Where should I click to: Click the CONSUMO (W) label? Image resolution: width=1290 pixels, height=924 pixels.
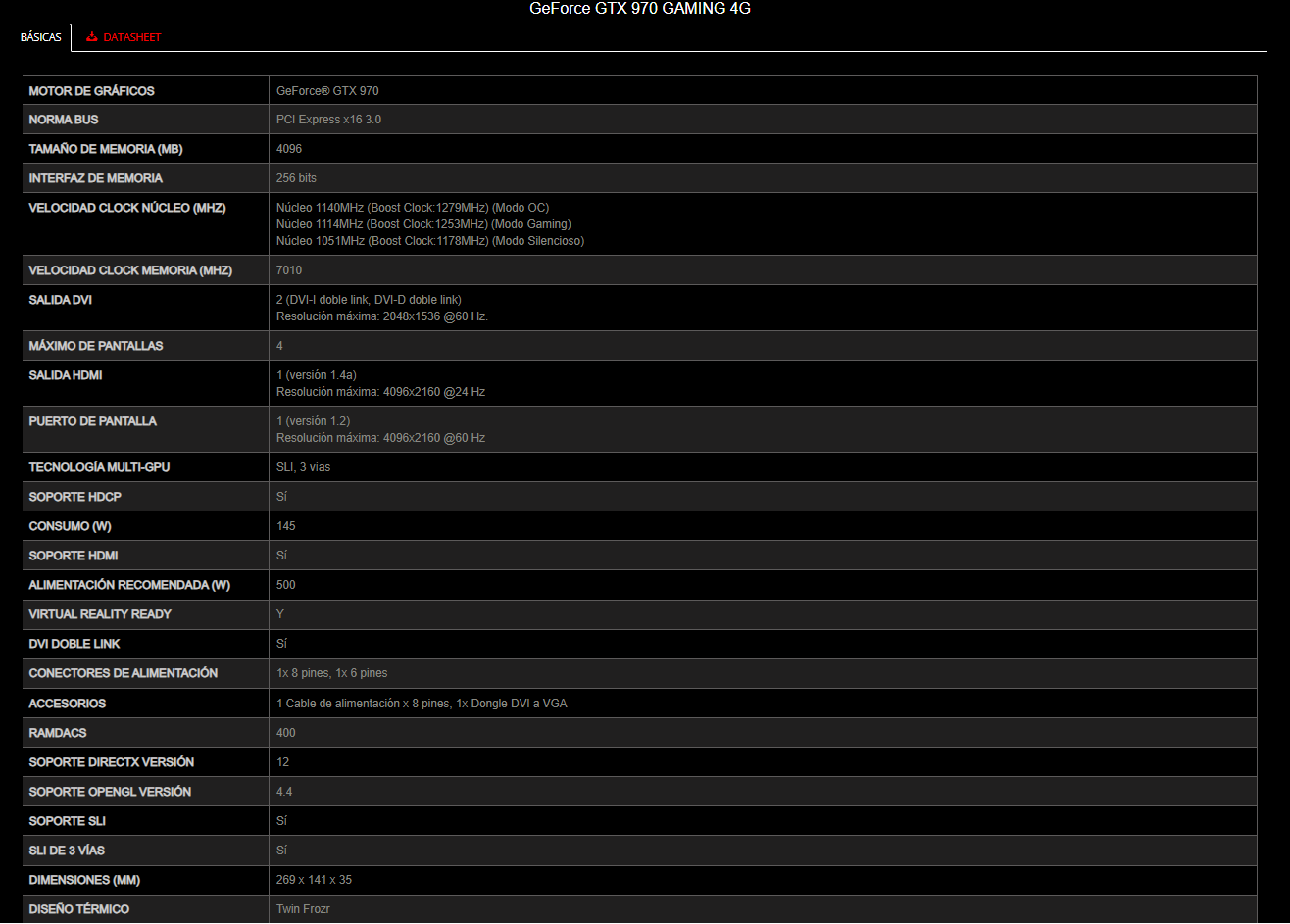(x=71, y=526)
